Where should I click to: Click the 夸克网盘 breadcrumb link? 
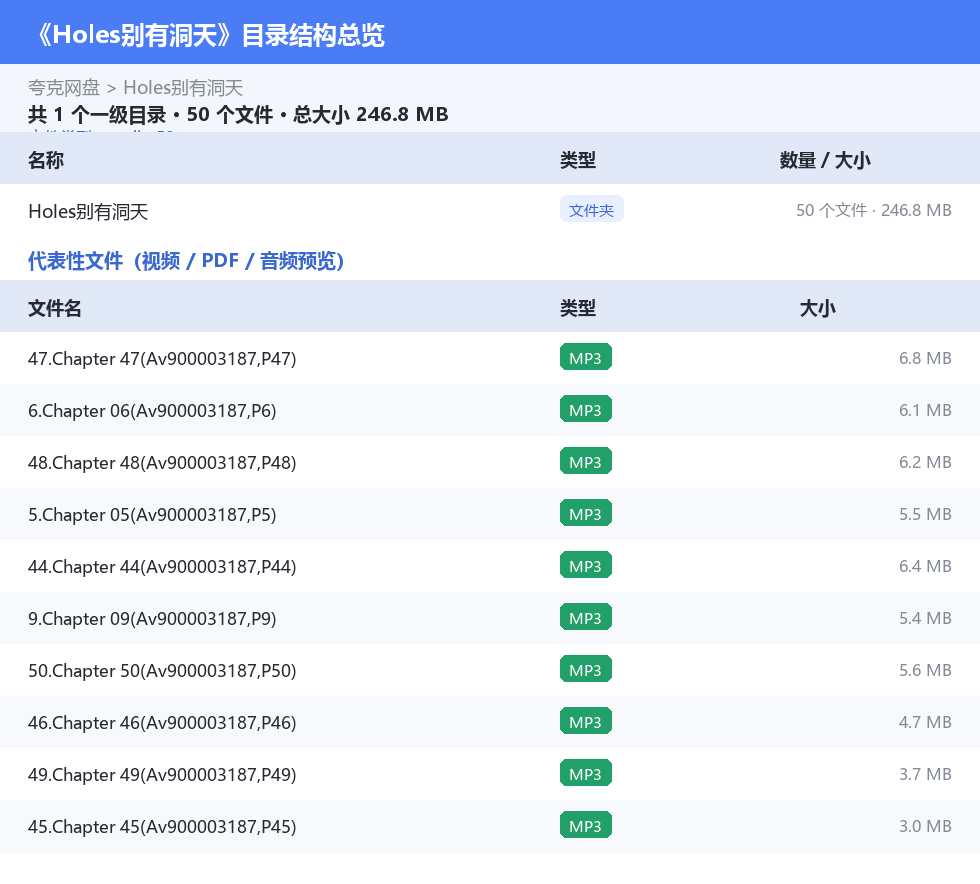pos(64,88)
